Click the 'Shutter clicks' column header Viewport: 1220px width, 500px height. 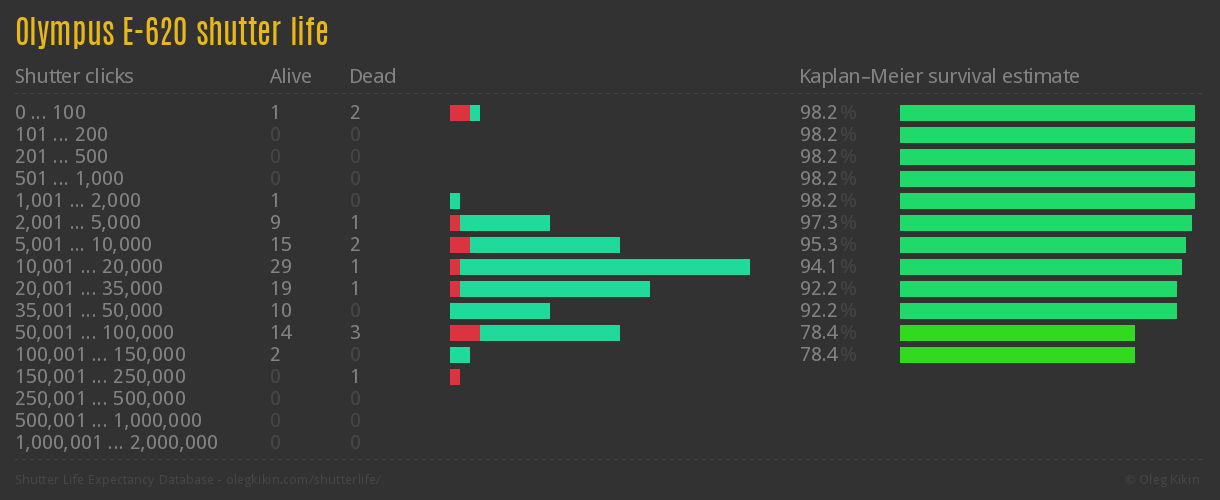[74, 76]
